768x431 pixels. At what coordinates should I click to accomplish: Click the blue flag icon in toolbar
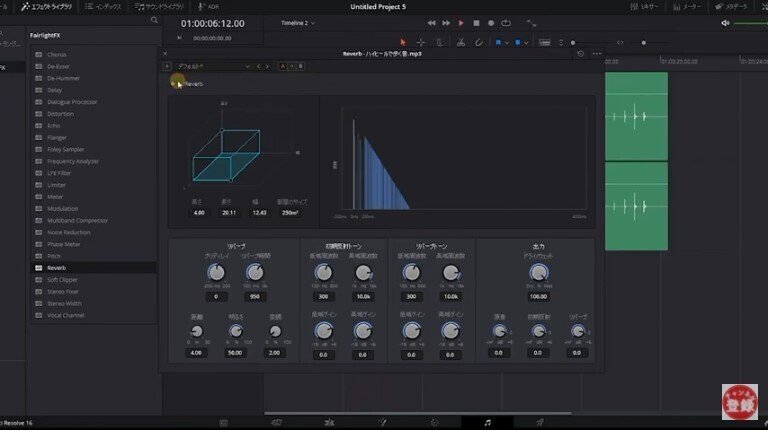tap(498, 43)
